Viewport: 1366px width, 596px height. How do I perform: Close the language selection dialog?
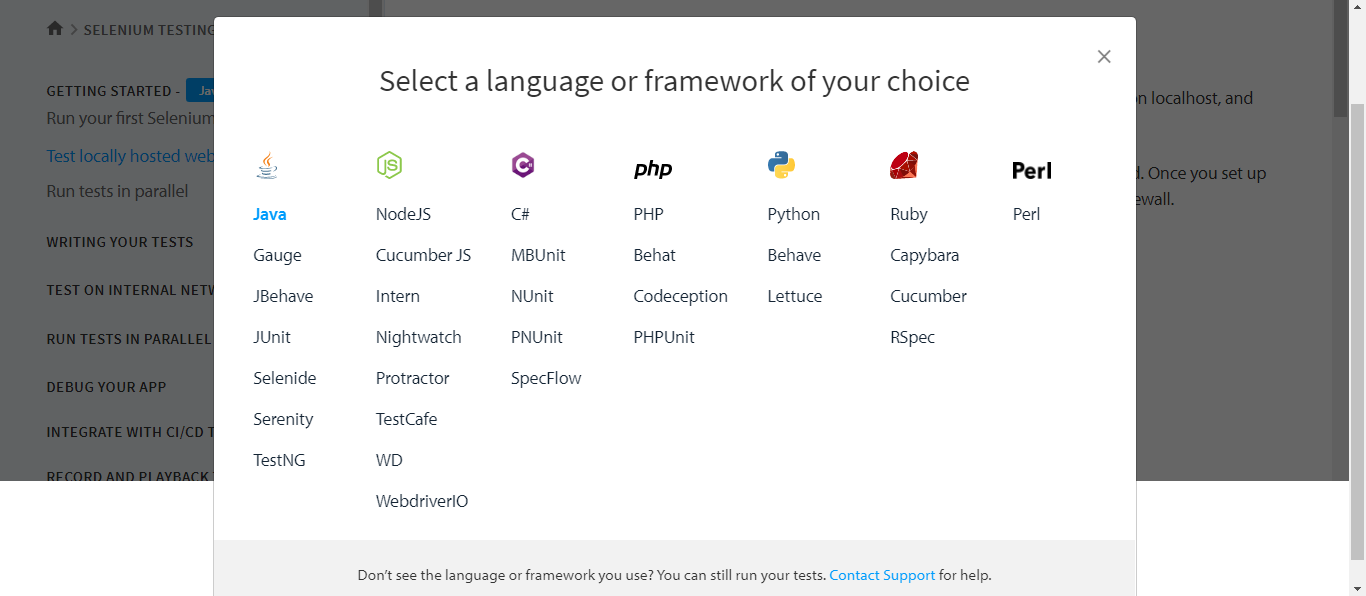click(x=1104, y=57)
